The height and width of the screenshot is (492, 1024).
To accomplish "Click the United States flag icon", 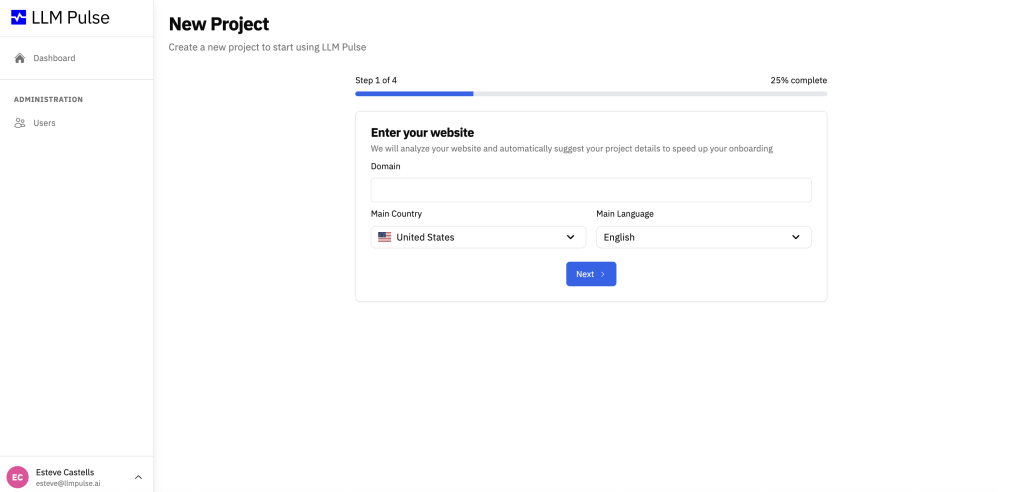I will coord(385,237).
